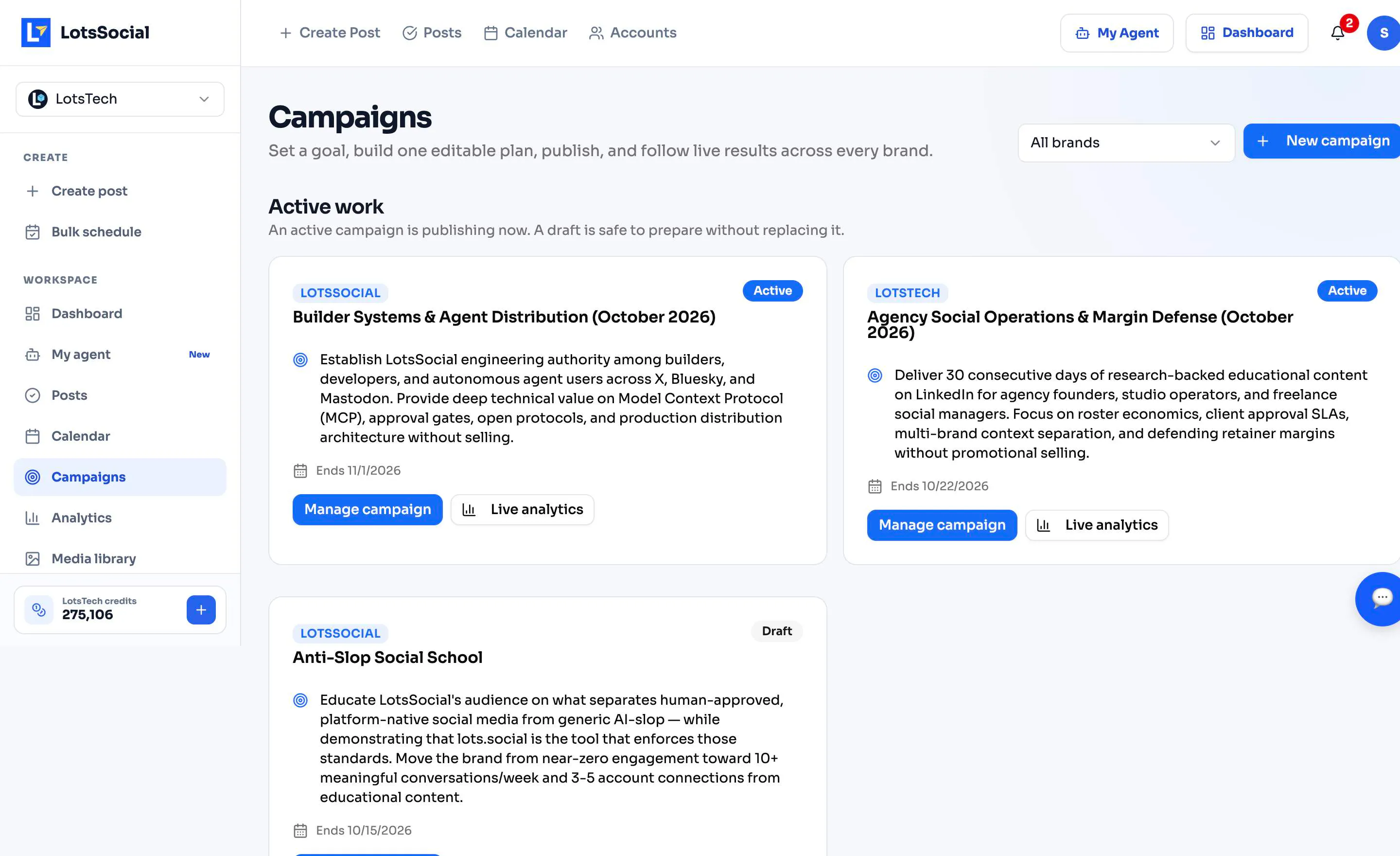Expand the LotsTech workspace selector
Viewport: 1400px width, 856px height.
coord(120,99)
